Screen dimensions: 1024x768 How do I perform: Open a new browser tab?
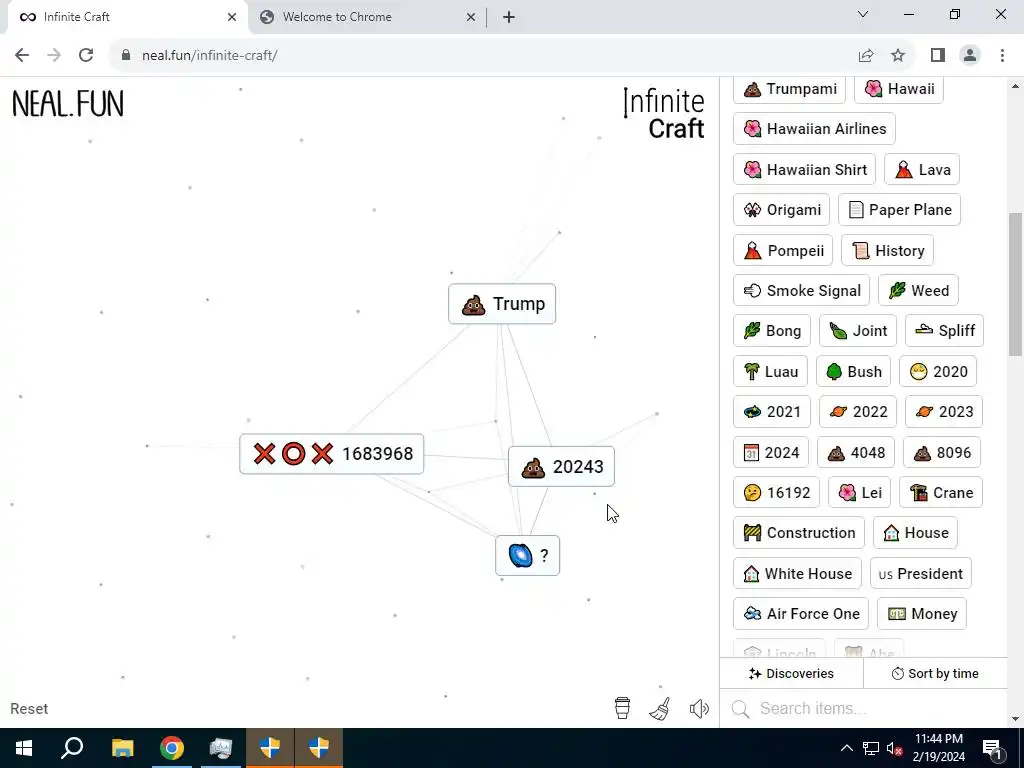coord(509,17)
